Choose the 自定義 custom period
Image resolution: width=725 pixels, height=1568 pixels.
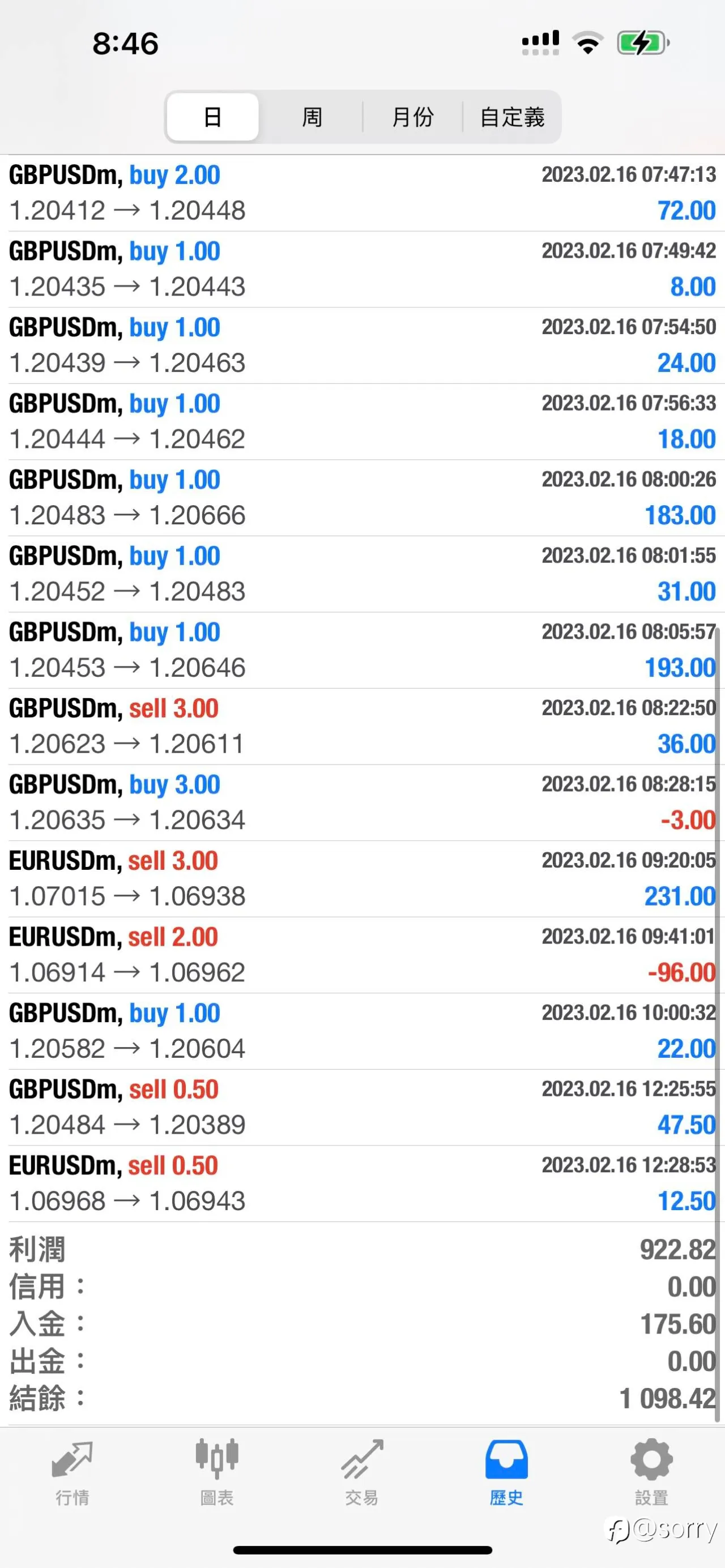point(512,117)
